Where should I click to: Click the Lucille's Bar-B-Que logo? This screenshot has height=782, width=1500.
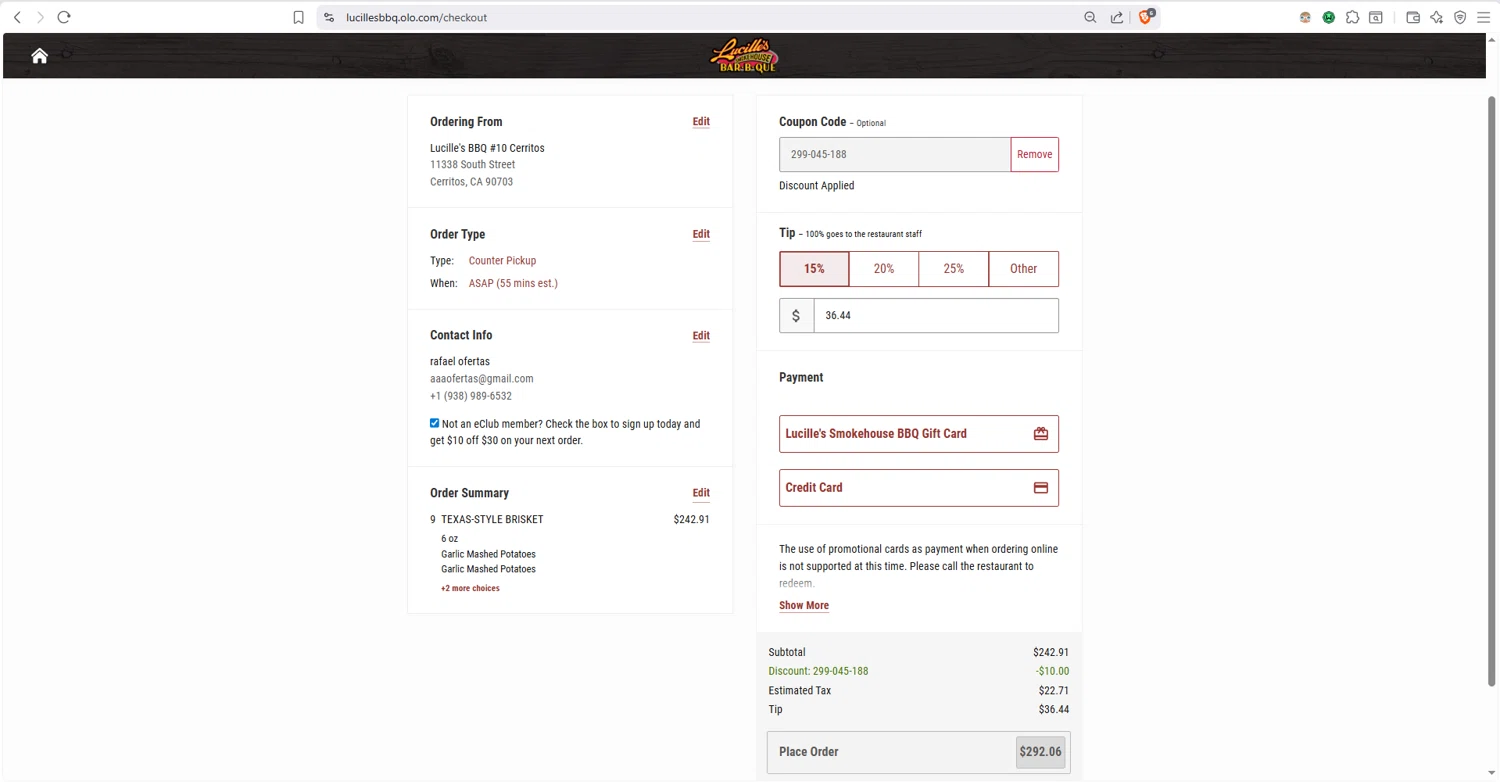744,56
